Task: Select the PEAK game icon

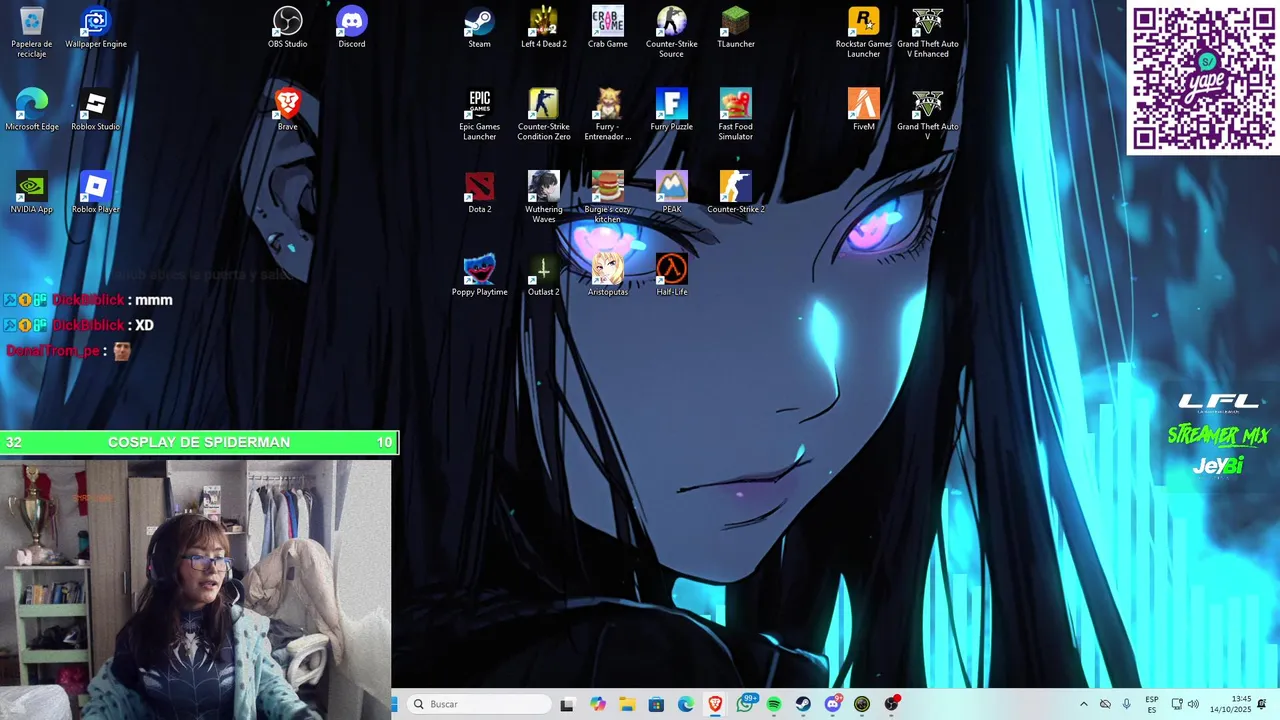Action: pos(672,192)
